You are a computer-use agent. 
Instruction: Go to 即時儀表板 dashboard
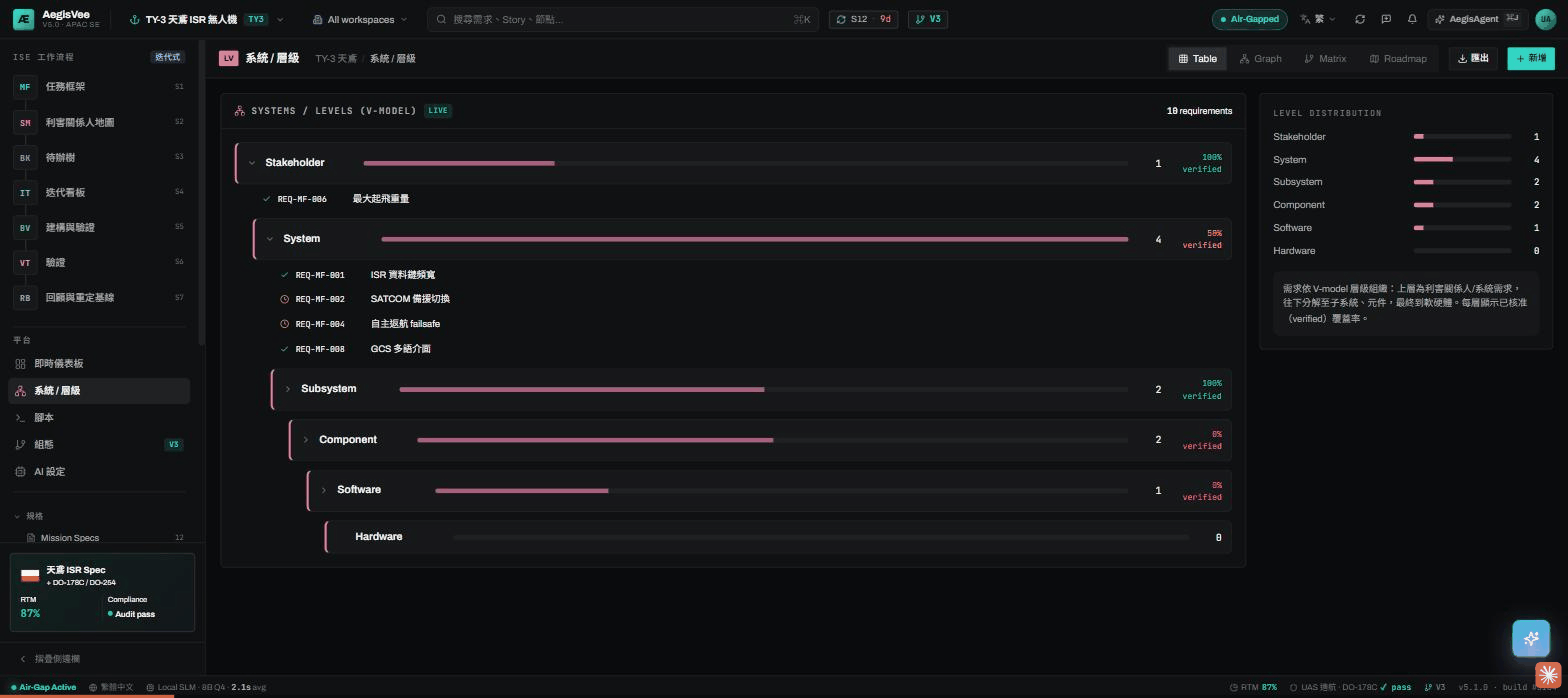[x=99, y=363]
